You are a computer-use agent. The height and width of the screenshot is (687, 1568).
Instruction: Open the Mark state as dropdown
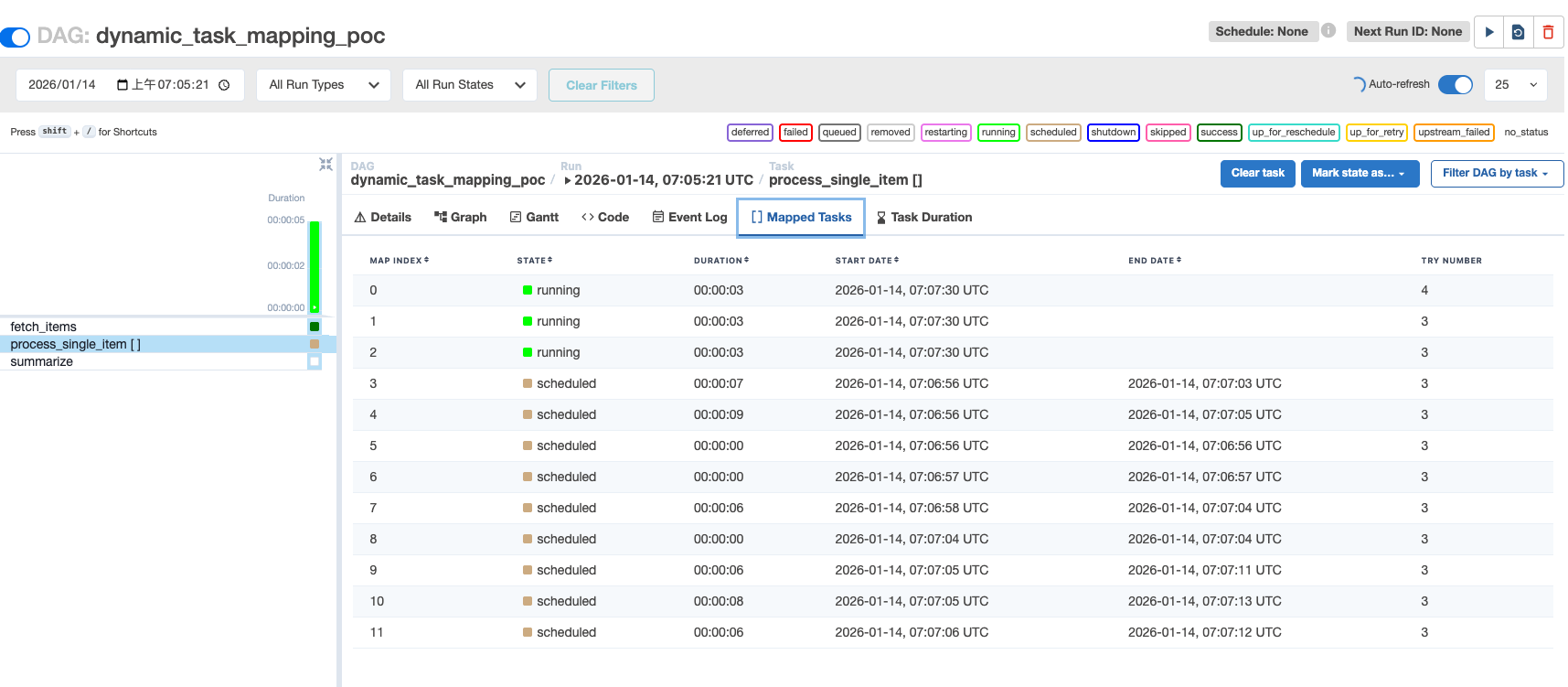pos(1359,173)
